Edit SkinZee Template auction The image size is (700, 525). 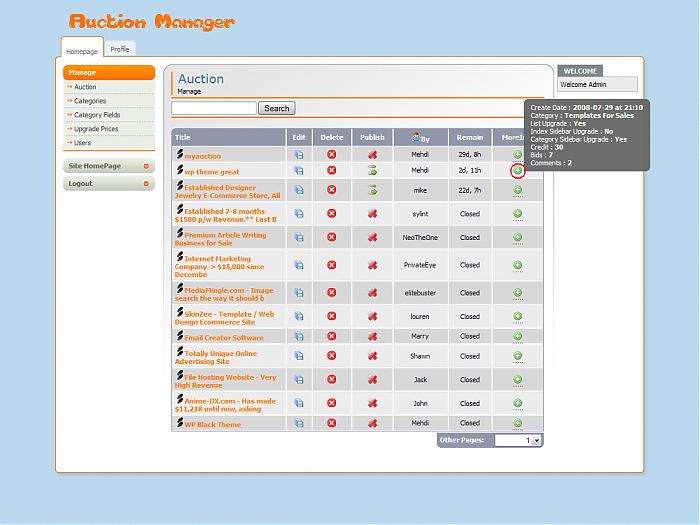[x=299, y=317]
